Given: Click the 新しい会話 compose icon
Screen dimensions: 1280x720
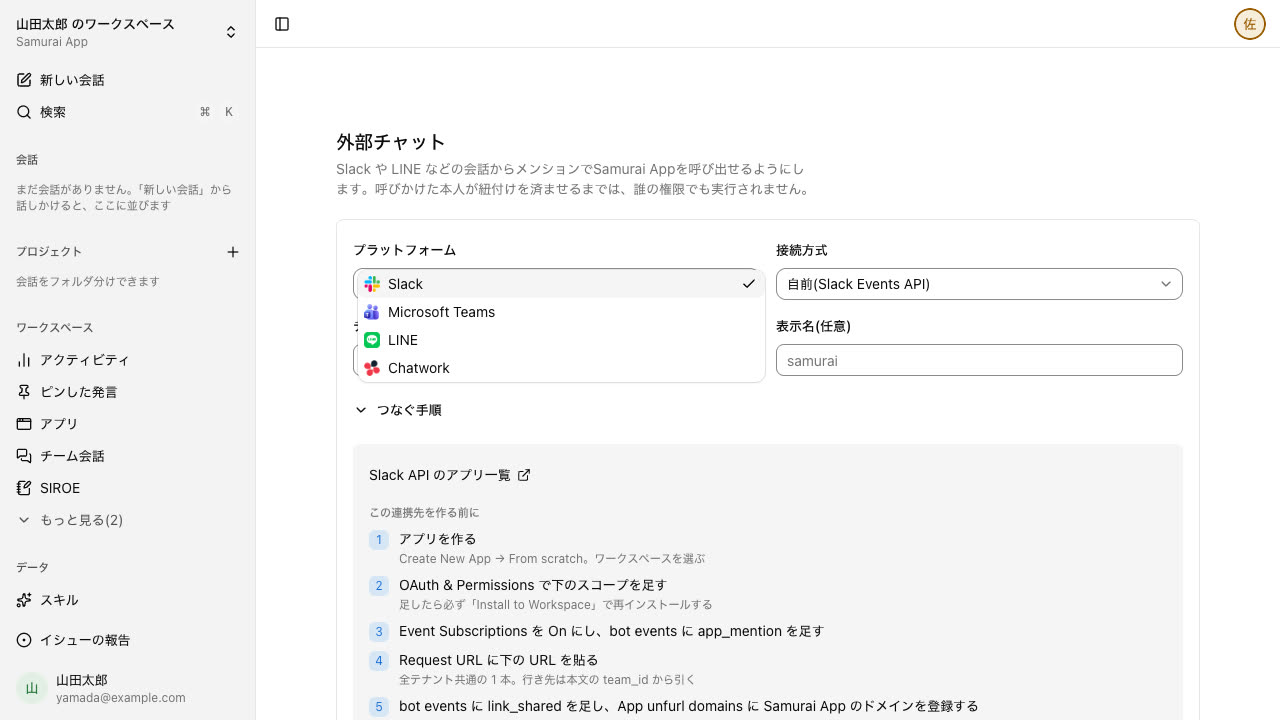Looking at the screenshot, I should (x=24, y=80).
